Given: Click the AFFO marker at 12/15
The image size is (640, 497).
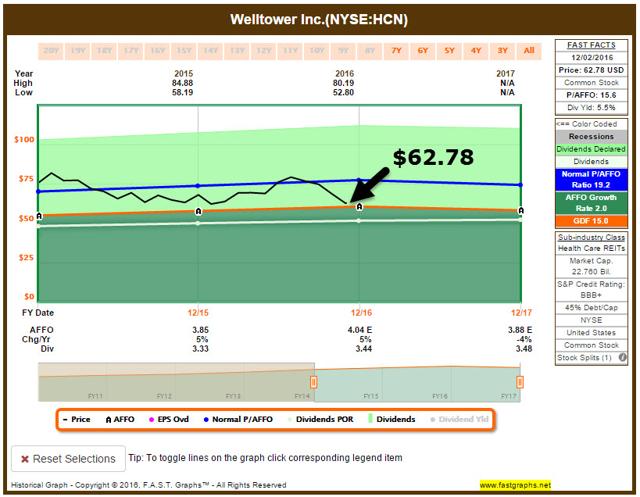Looking at the screenshot, I should point(198,211).
